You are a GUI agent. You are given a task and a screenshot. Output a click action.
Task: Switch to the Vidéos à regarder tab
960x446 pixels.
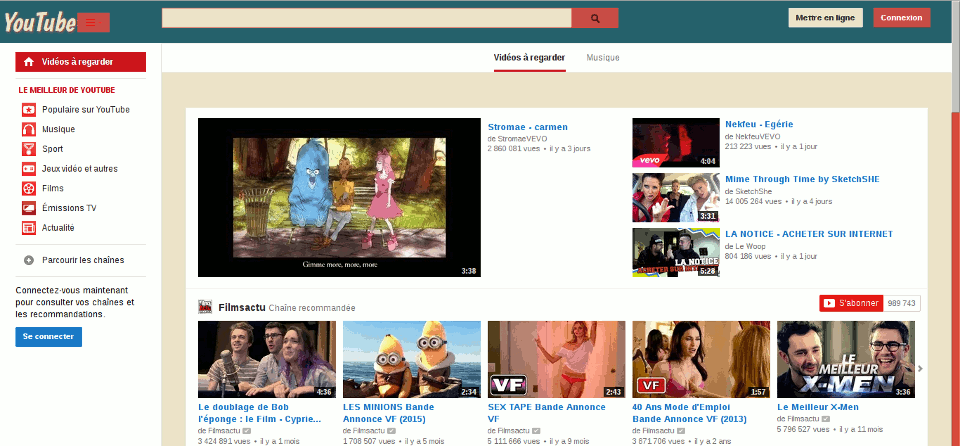[530, 58]
